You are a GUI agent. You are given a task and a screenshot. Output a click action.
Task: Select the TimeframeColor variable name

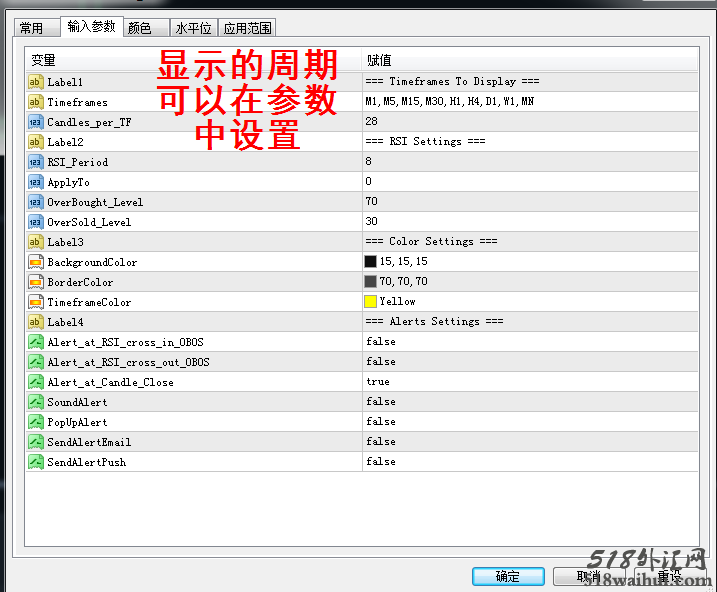[89, 302]
